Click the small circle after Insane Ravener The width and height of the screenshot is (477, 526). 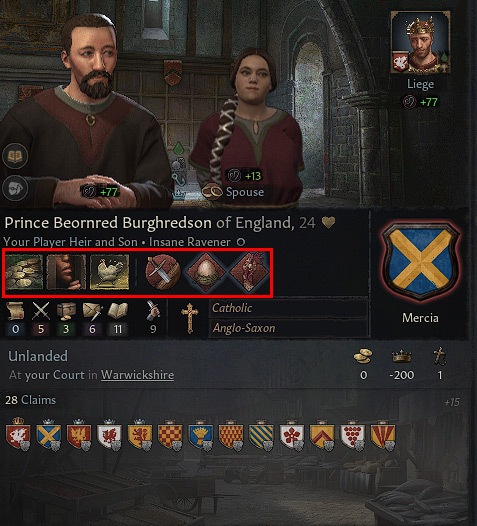point(241,242)
